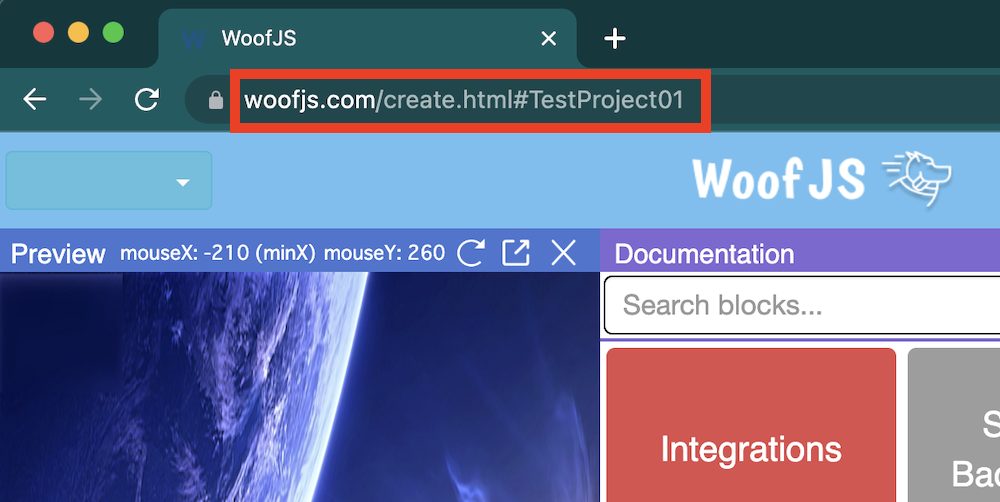1000x502 pixels.
Task: Open Preview in a new window via the pop-out icon
Action: point(516,253)
